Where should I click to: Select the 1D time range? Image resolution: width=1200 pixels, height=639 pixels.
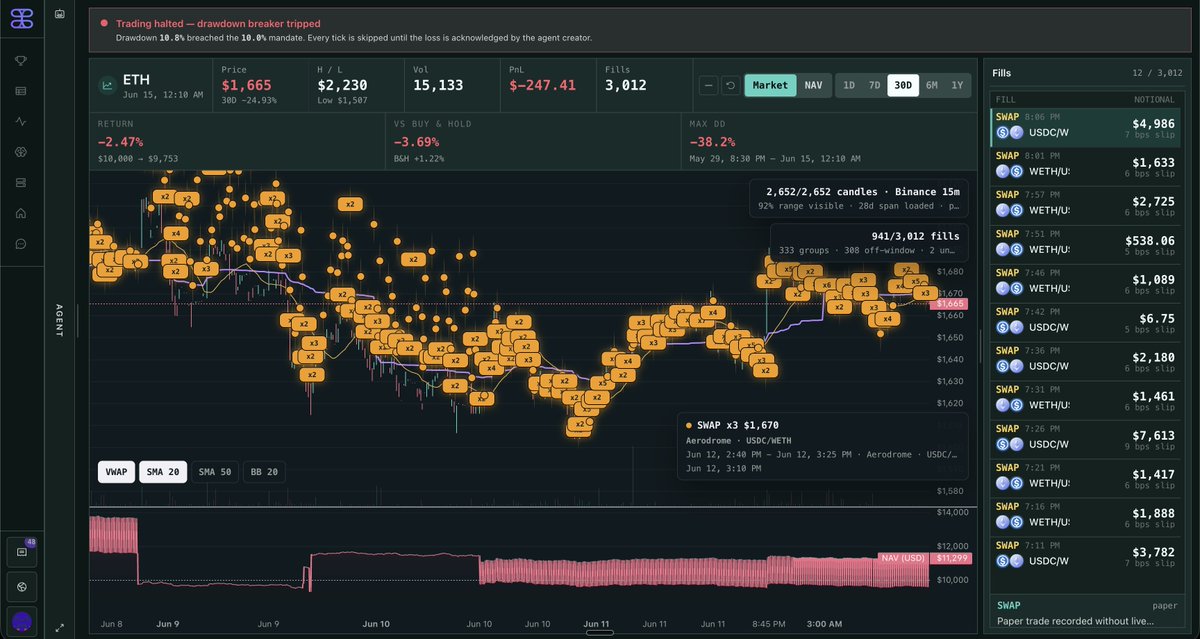(849, 86)
